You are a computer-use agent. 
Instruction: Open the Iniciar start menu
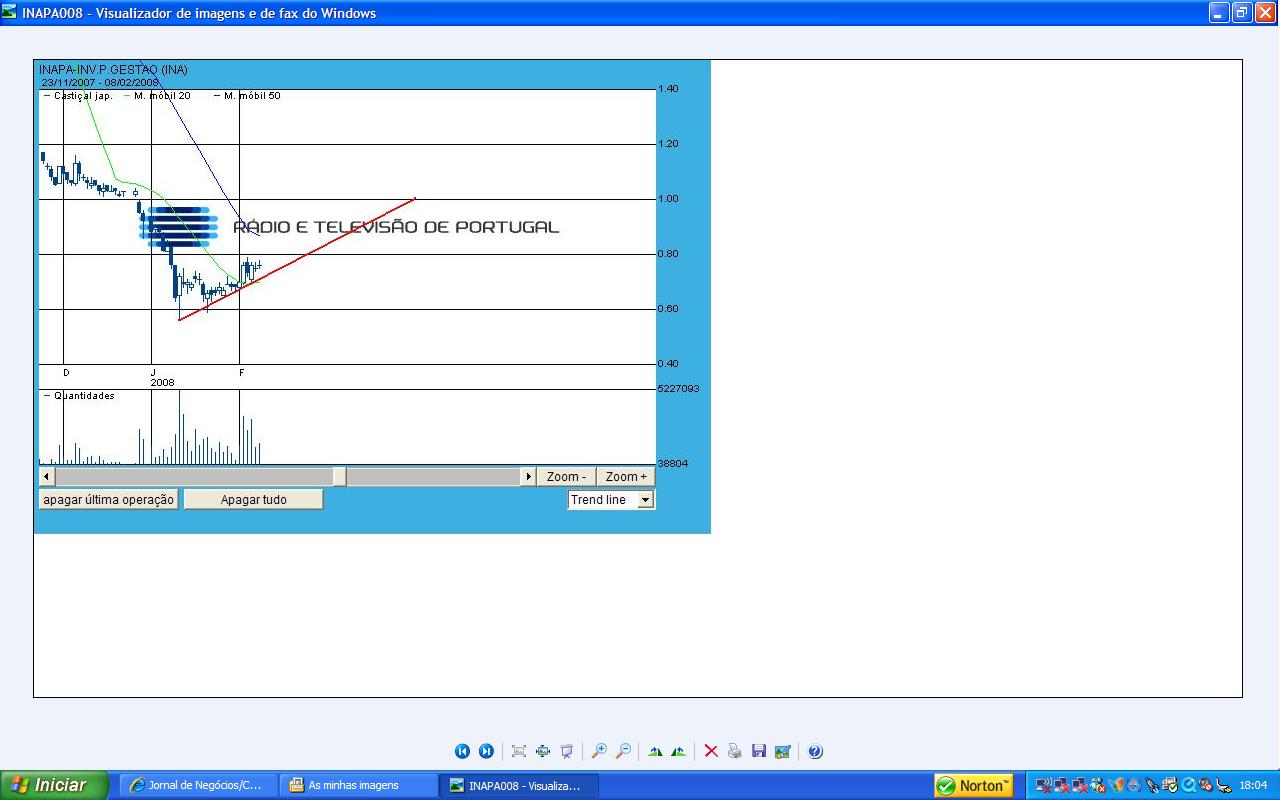54,785
